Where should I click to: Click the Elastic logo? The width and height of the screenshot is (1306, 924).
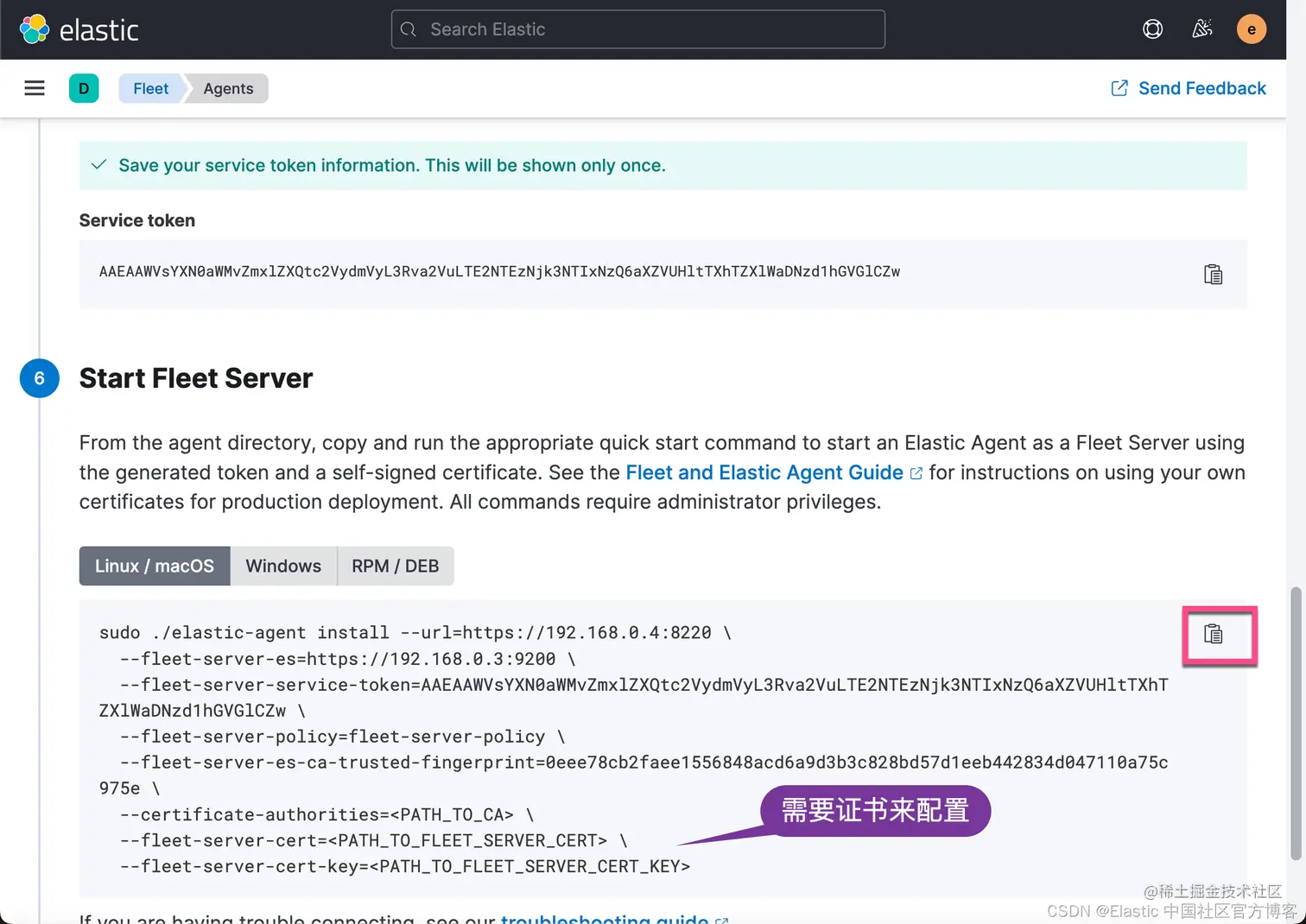(x=79, y=29)
